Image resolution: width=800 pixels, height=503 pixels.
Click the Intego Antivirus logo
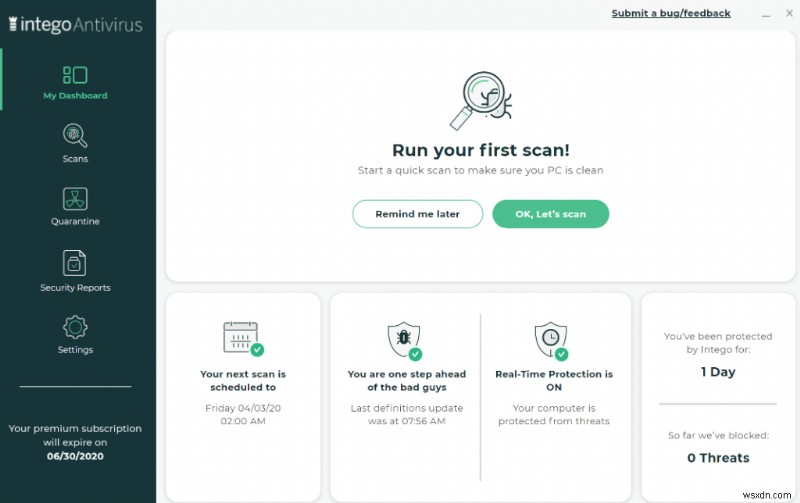[x=76, y=24]
